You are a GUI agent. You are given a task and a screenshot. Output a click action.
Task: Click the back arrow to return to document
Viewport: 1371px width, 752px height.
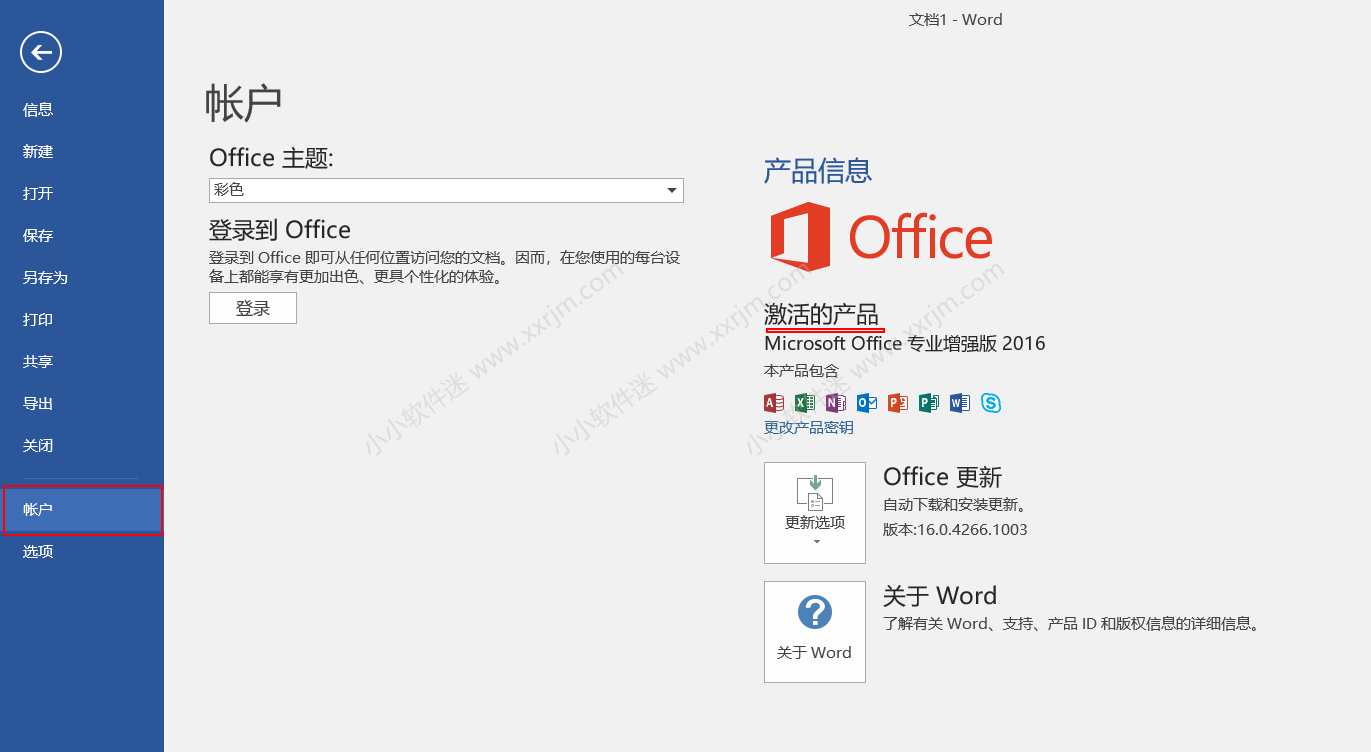(41, 52)
